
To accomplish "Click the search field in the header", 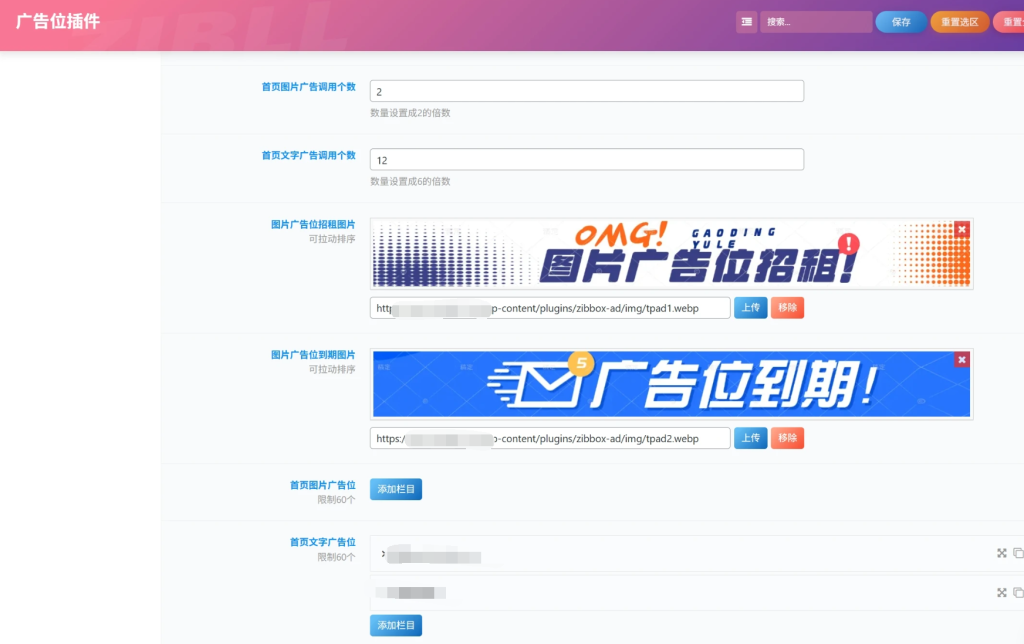I will [x=816, y=22].
